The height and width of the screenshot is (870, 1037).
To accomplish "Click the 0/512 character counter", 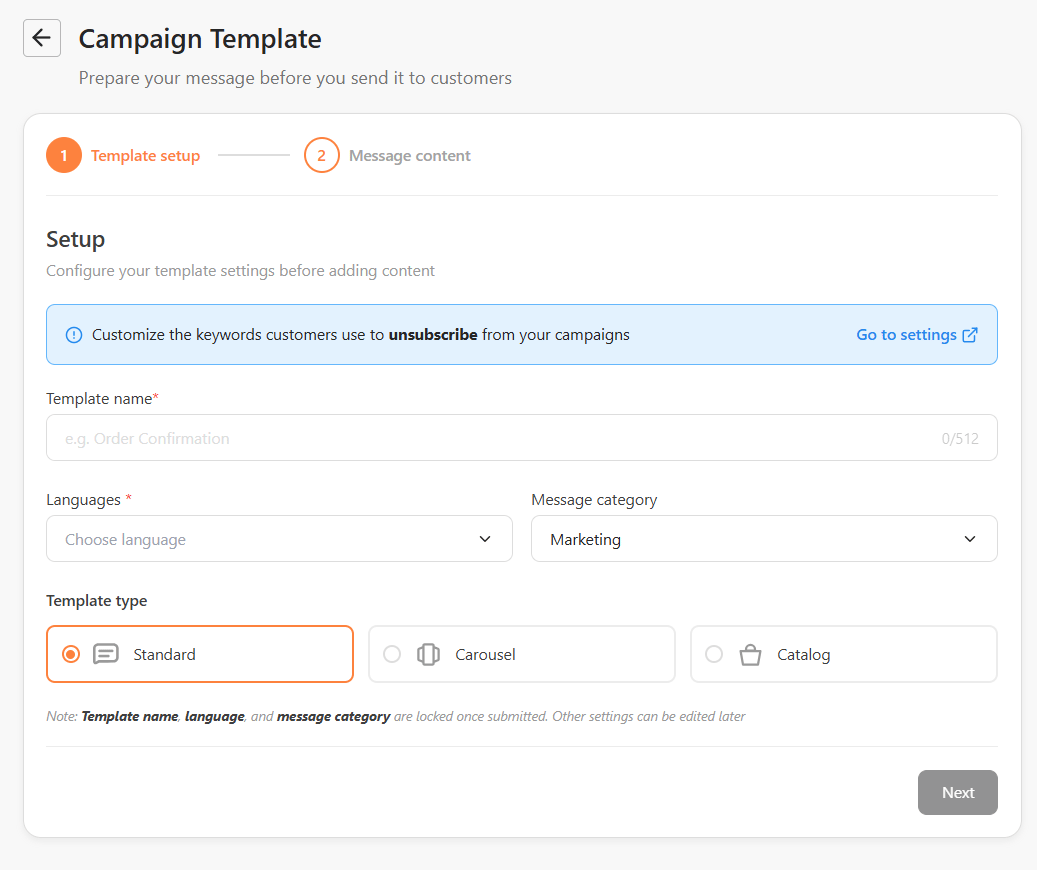I will pyautogui.click(x=960, y=439).
